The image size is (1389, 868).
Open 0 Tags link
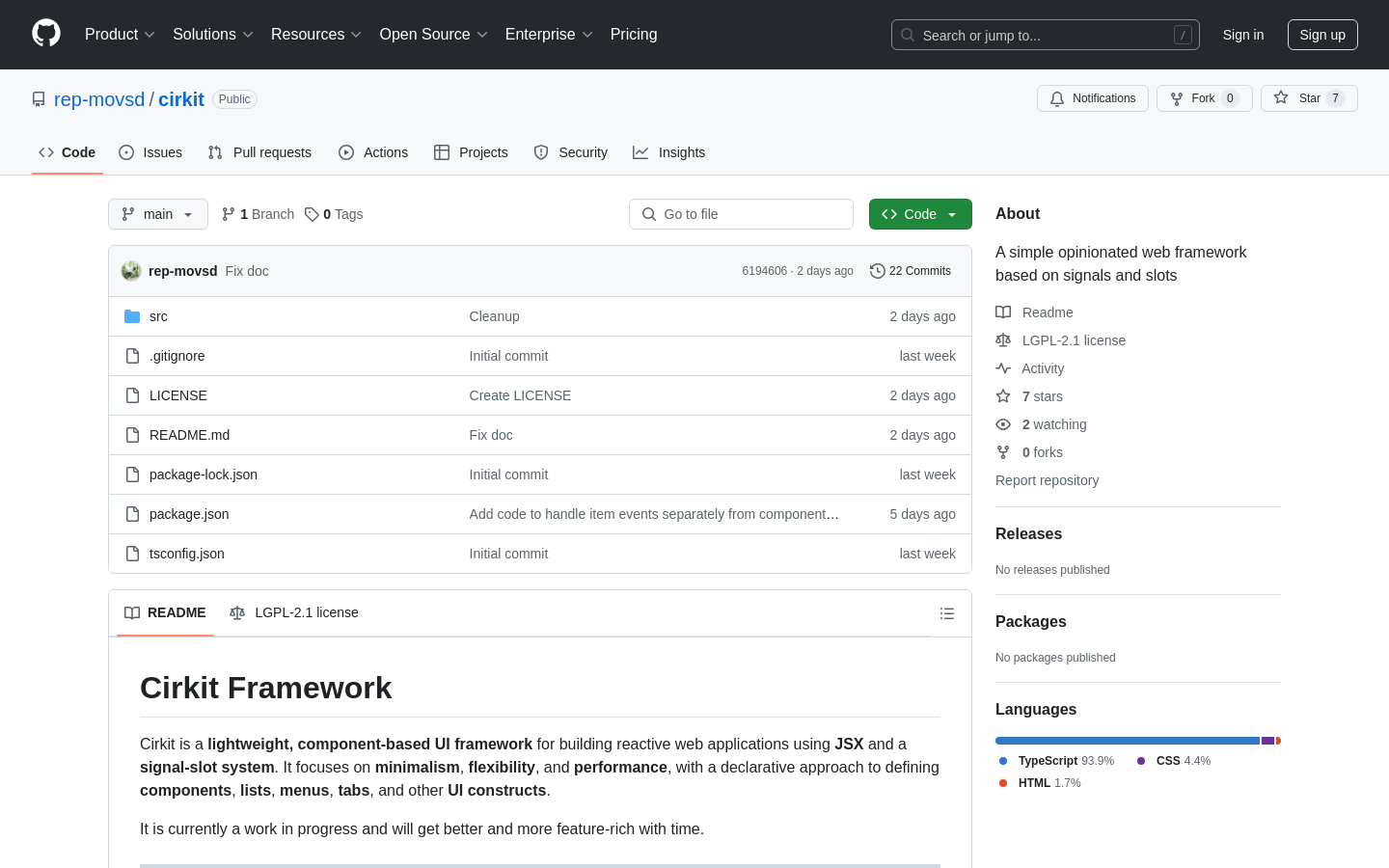pyautogui.click(x=334, y=214)
